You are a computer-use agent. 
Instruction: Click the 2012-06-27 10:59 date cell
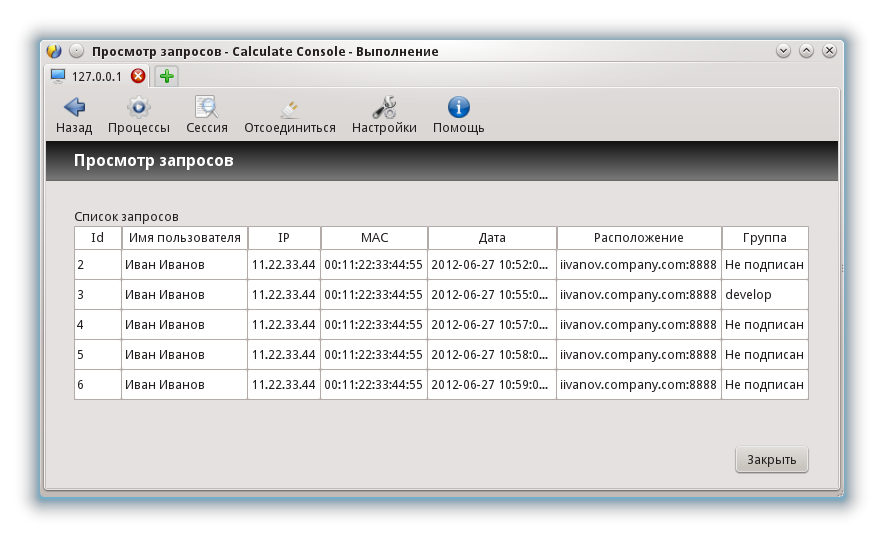pyautogui.click(x=492, y=385)
